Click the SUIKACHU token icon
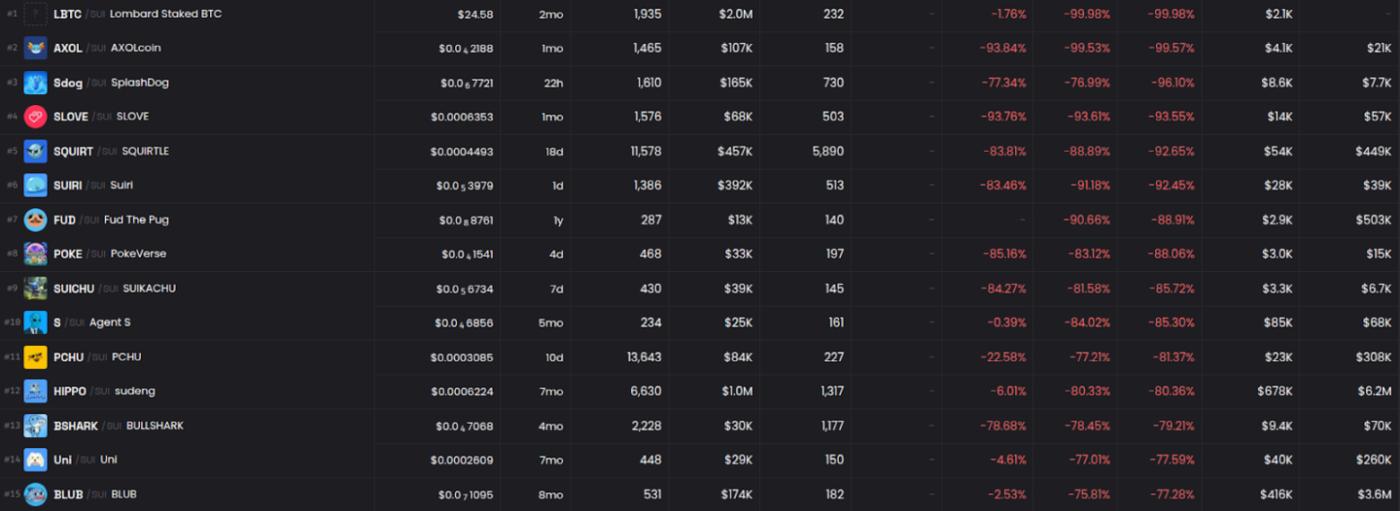The image size is (1400, 511). click(x=35, y=288)
